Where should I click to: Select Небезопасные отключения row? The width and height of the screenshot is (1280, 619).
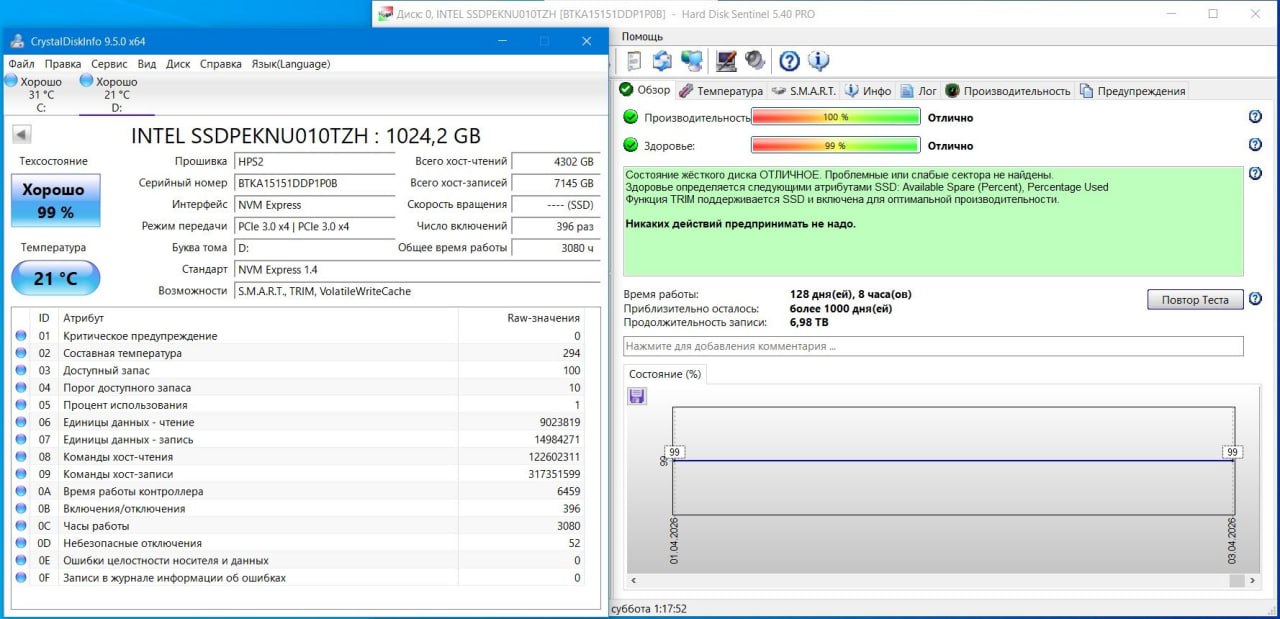point(298,543)
